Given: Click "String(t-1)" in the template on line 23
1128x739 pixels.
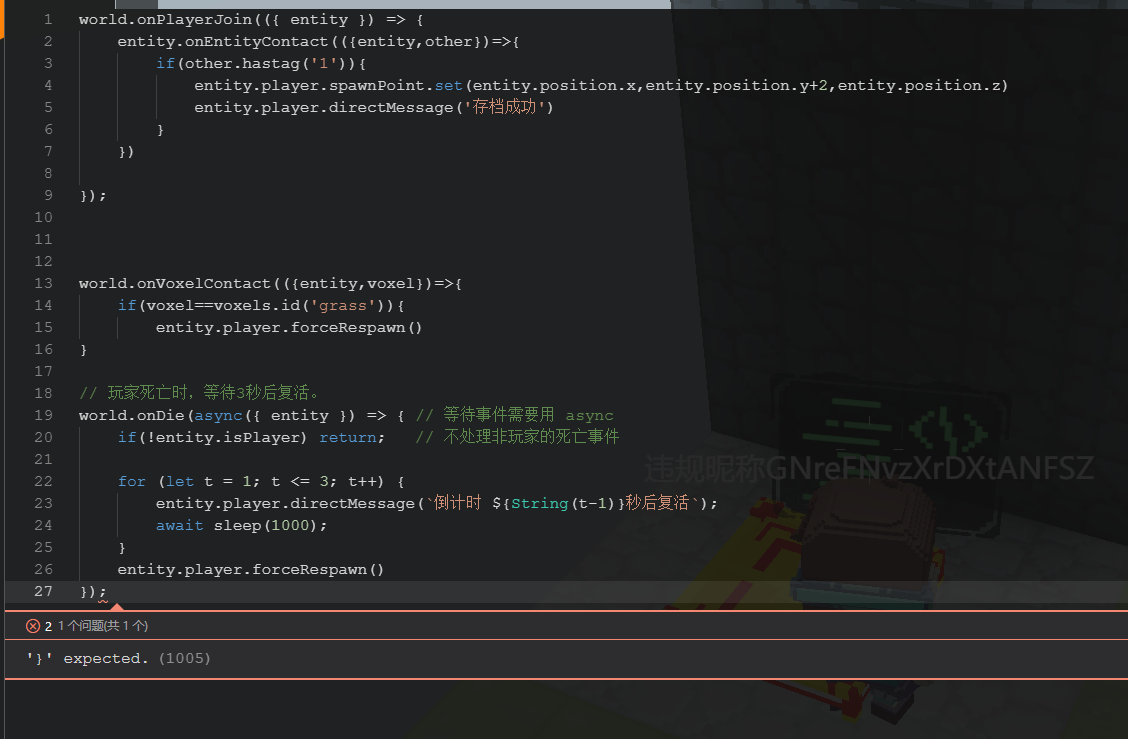Looking at the screenshot, I should pyautogui.click(x=562, y=503).
